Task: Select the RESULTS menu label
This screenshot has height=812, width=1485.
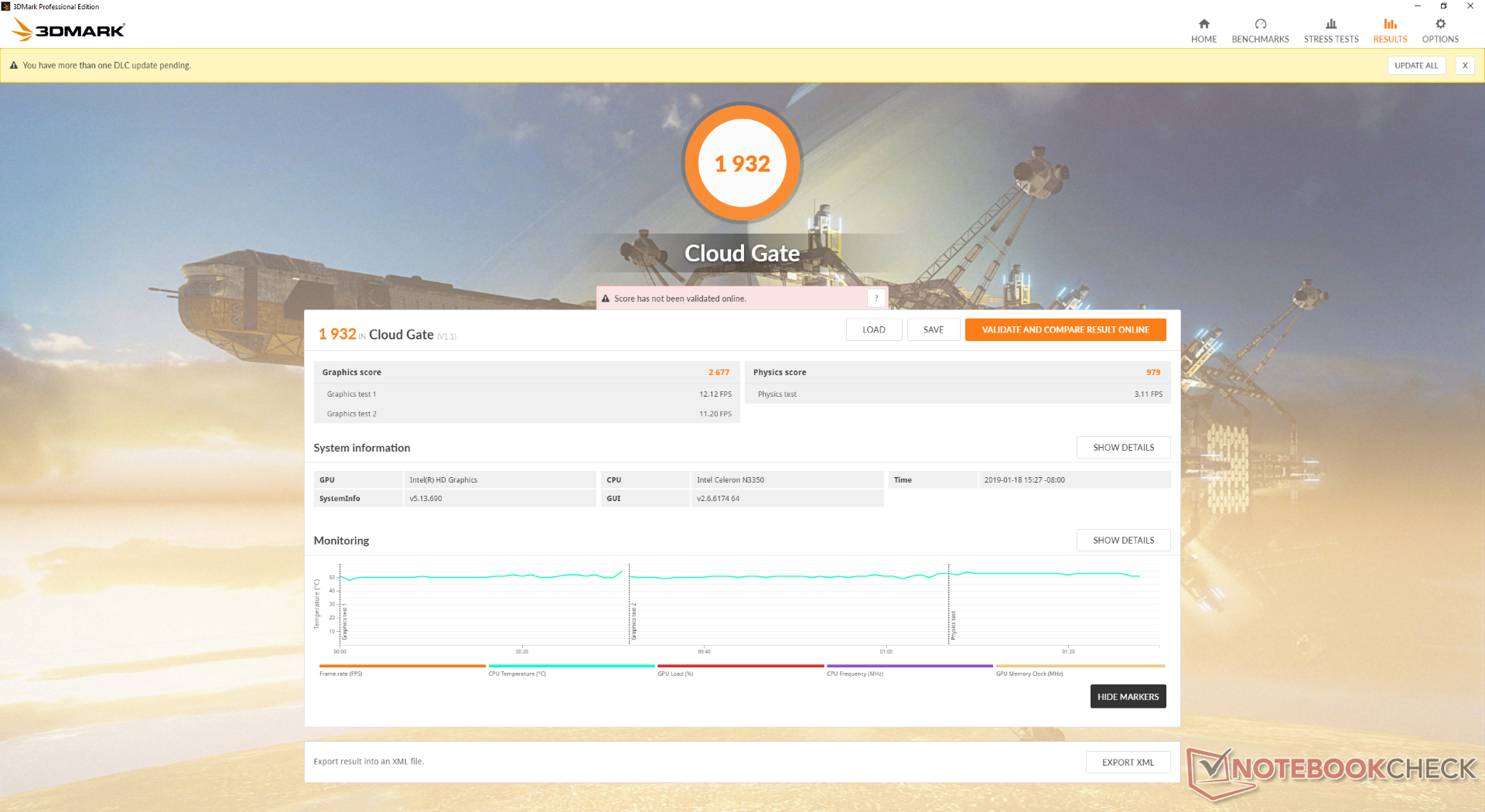Action: tap(1390, 39)
